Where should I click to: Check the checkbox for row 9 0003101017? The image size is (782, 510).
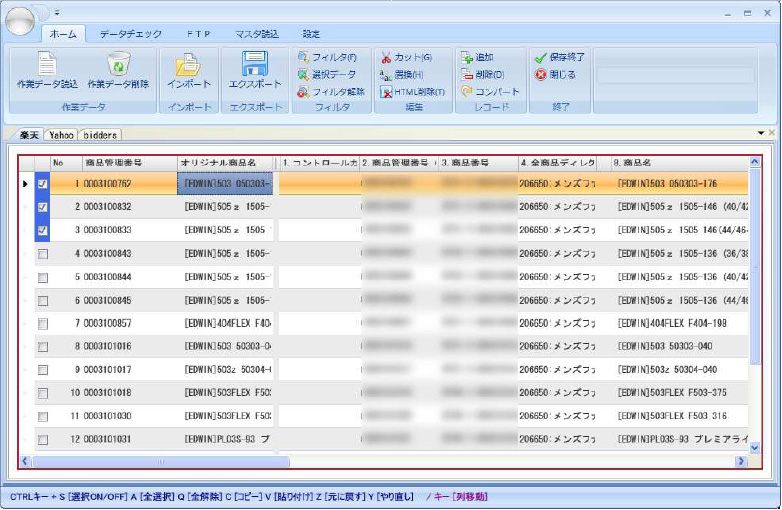(x=43, y=370)
